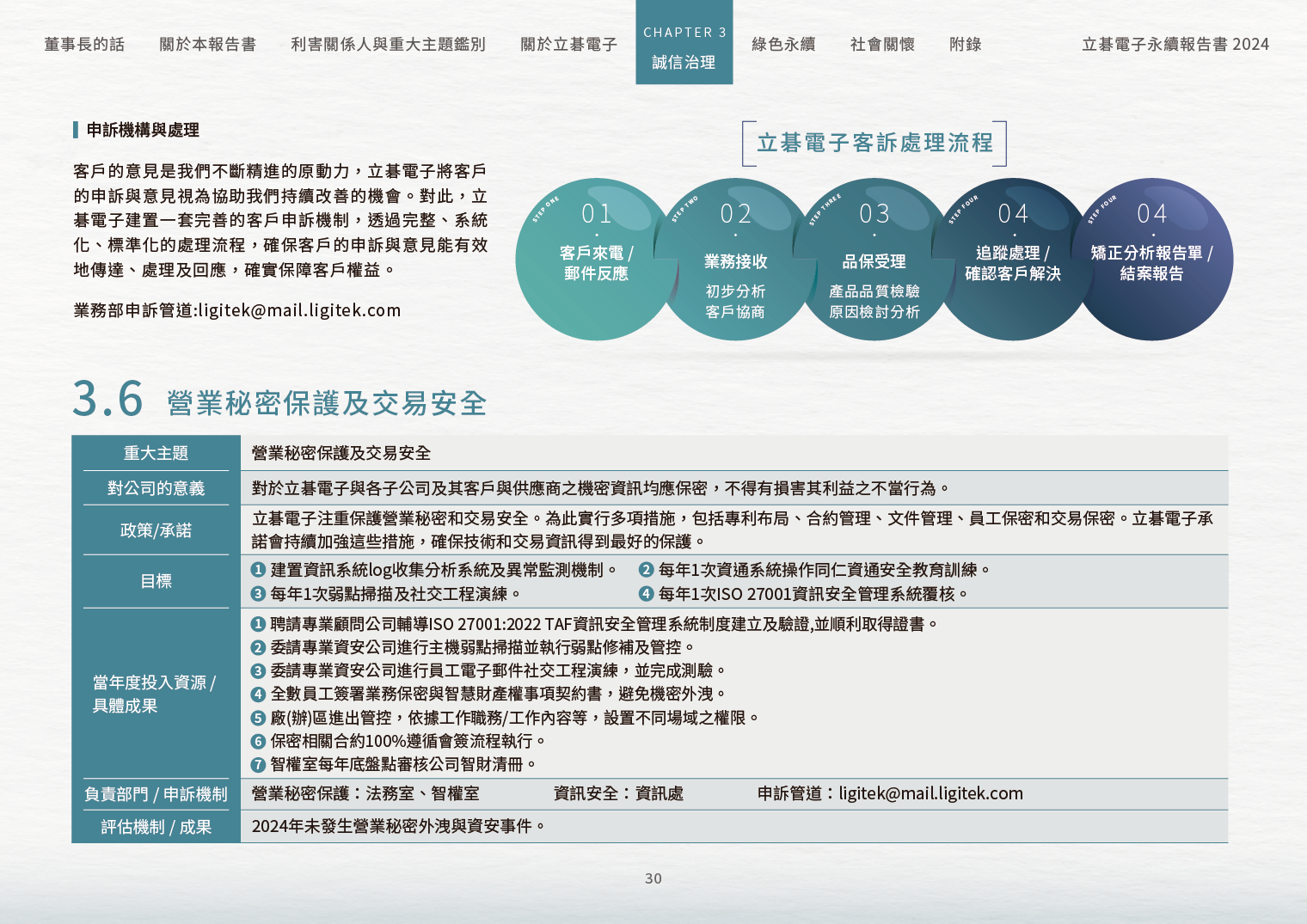
Task: Click result 1 聘請專業顧問公司輔導ISO 27001:2022
Action: 594,624
